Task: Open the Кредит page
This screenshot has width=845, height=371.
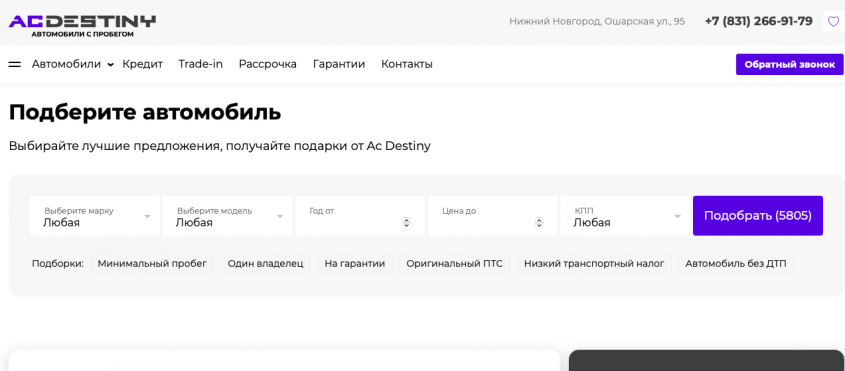Action: point(142,64)
